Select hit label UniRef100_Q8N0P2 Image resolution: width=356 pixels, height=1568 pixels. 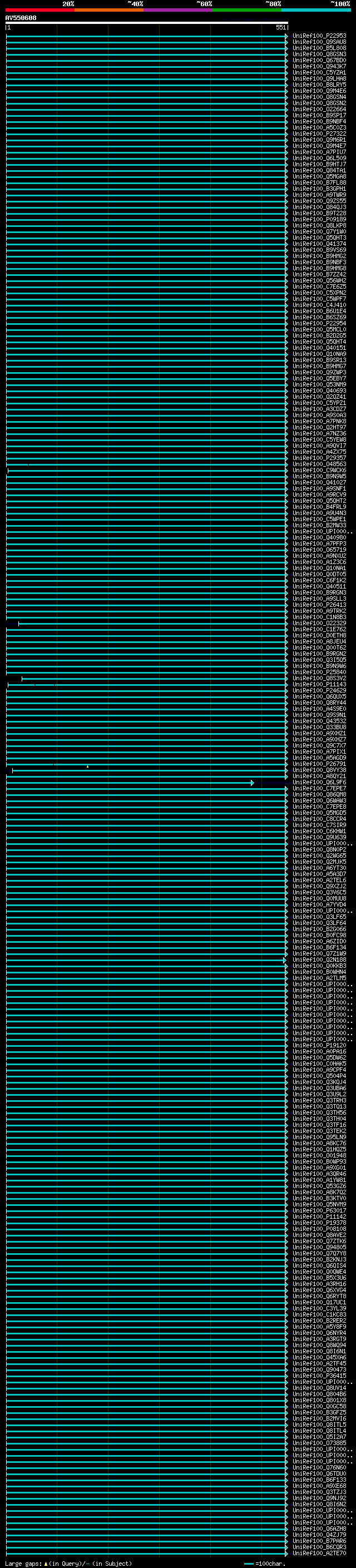[319, 850]
